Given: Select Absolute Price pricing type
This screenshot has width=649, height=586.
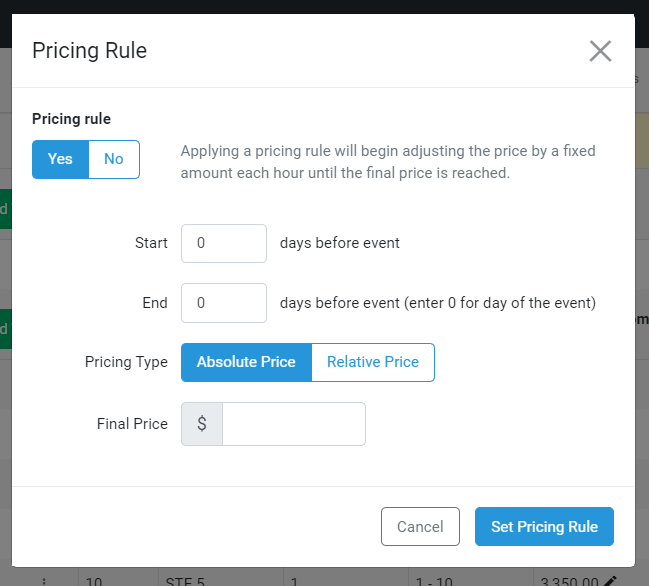Looking at the screenshot, I should tap(246, 362).
